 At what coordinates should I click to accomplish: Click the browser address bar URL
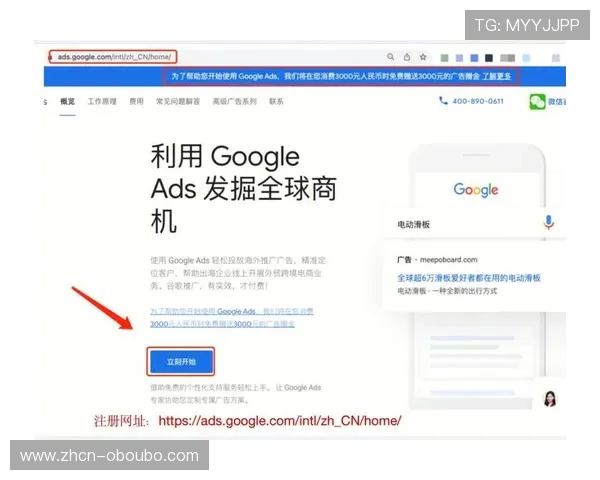click(114, 57)
